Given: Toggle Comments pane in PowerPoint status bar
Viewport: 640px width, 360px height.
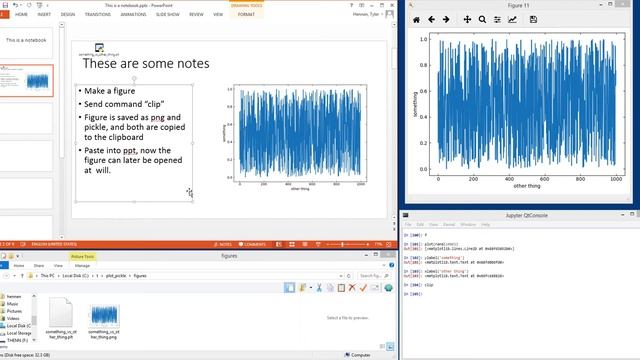Looking at the screenshot, I should click(252, 244).
